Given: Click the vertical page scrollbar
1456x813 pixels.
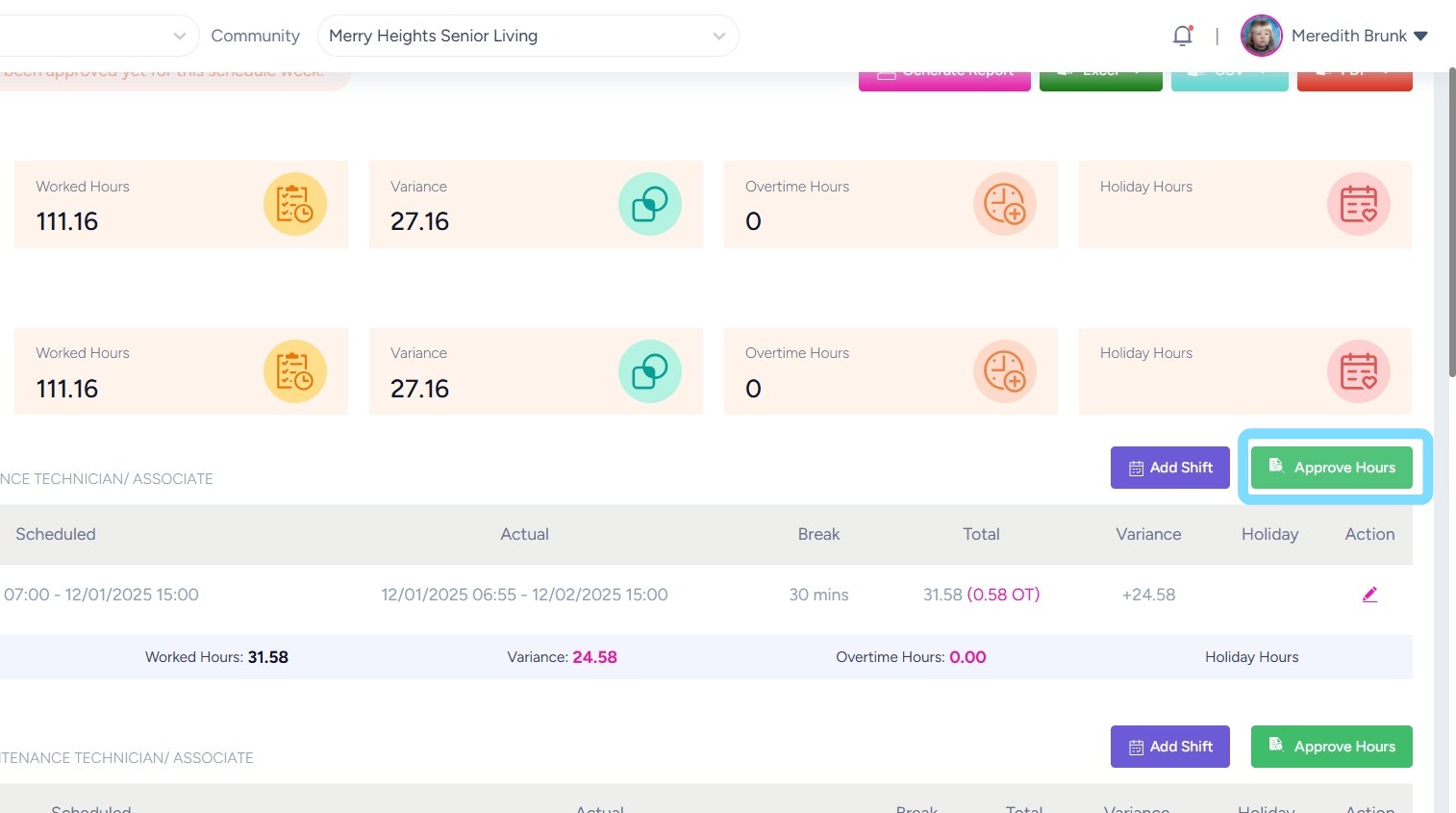Looking at the screenshot, I should [x=1450, y=221].
